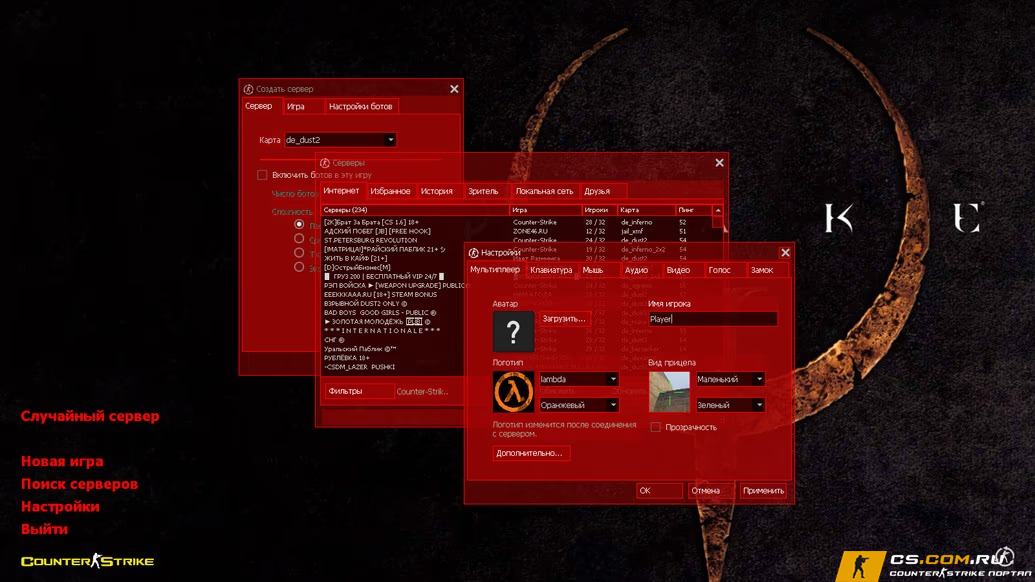Select the Мультиплеер tab

tap(495, 269)
